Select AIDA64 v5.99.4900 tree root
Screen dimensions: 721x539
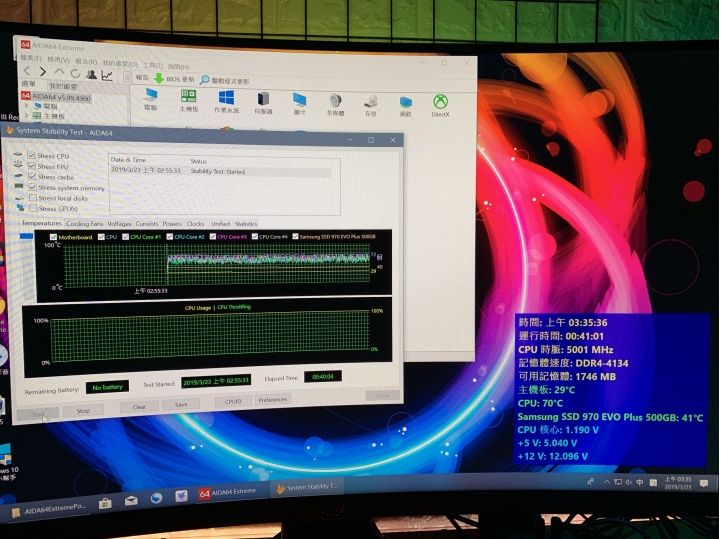[x=56, y=97]
